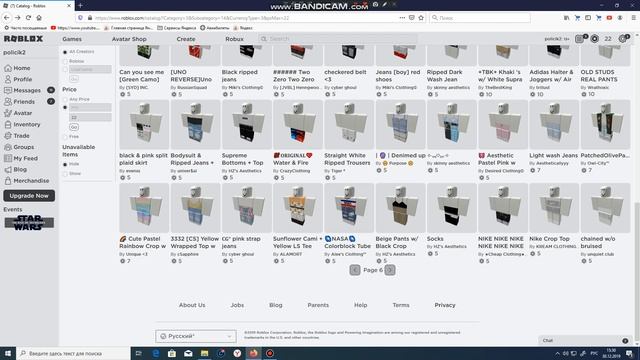Open the Terms footer link
Image resolution: width=640 pixels, height=360 pixels.
(401, 305)
